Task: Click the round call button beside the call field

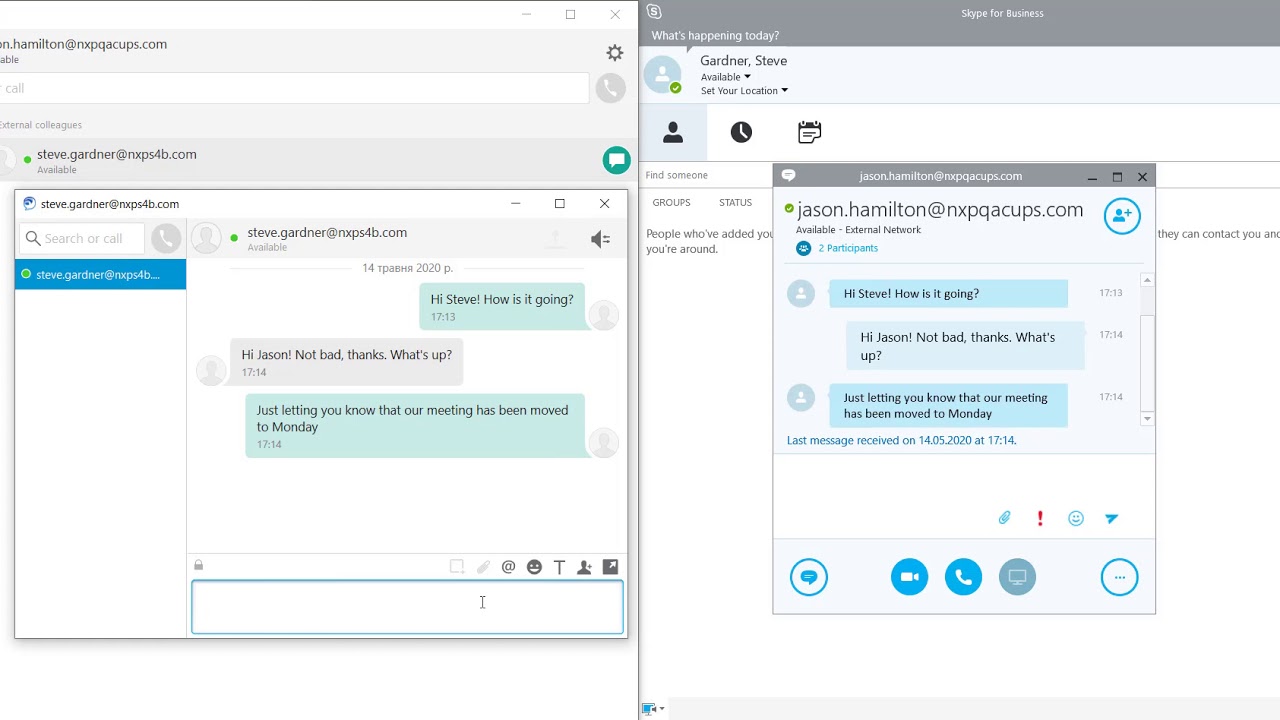Action: (610, 88)
